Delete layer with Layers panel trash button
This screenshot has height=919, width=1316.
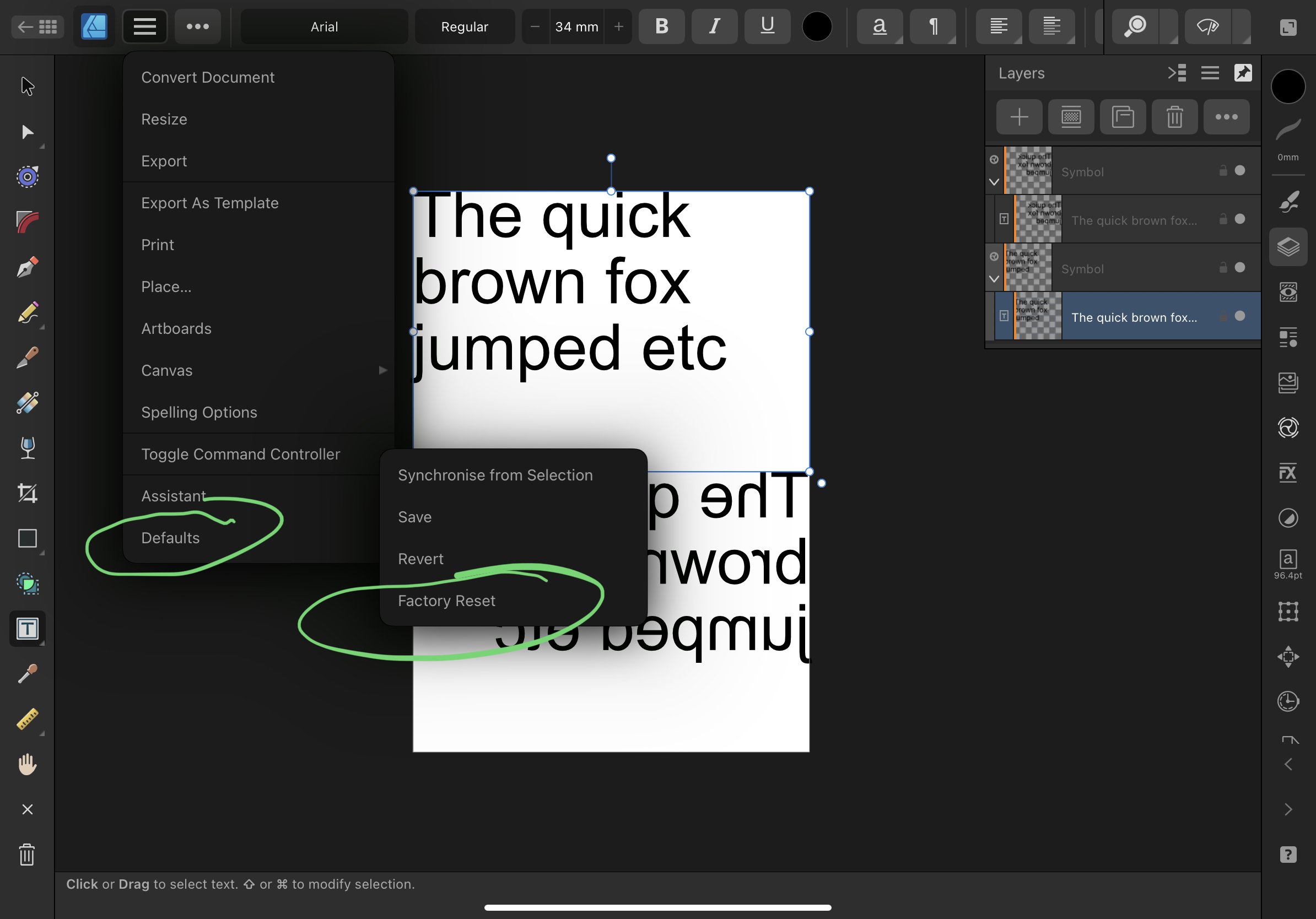click(x=1174, y=117)
